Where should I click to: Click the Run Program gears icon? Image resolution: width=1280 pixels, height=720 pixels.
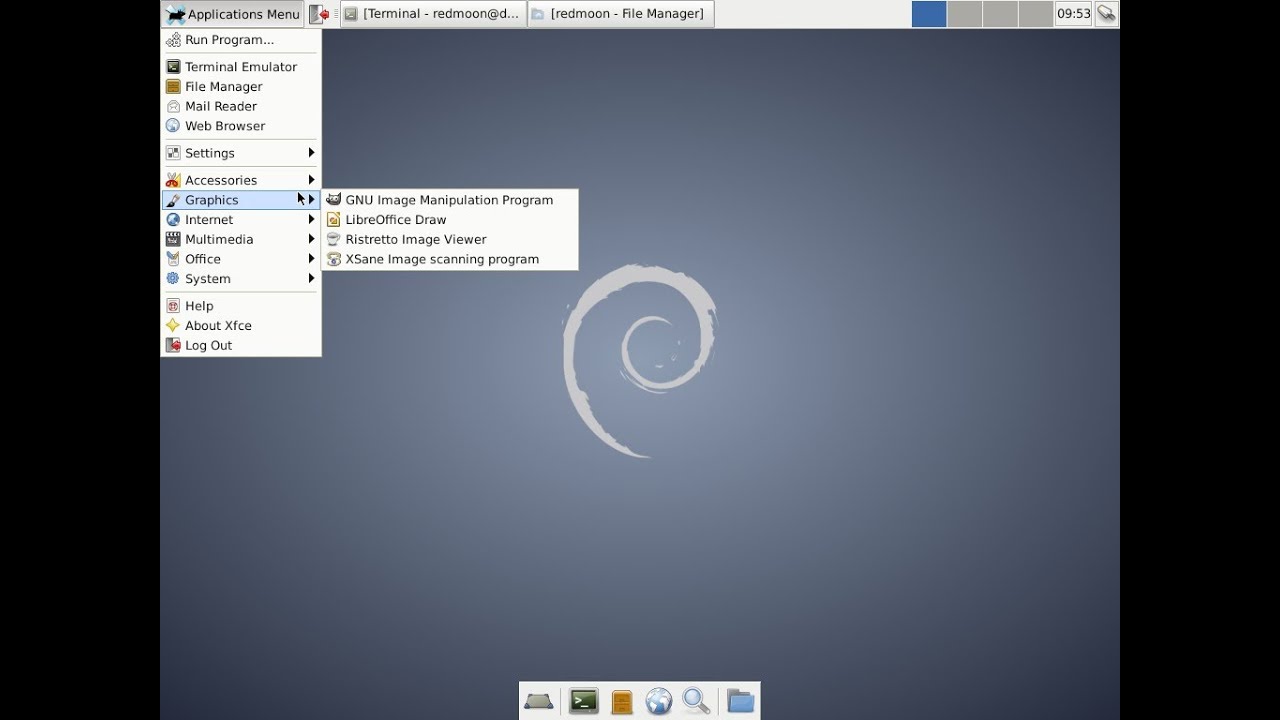173,40
